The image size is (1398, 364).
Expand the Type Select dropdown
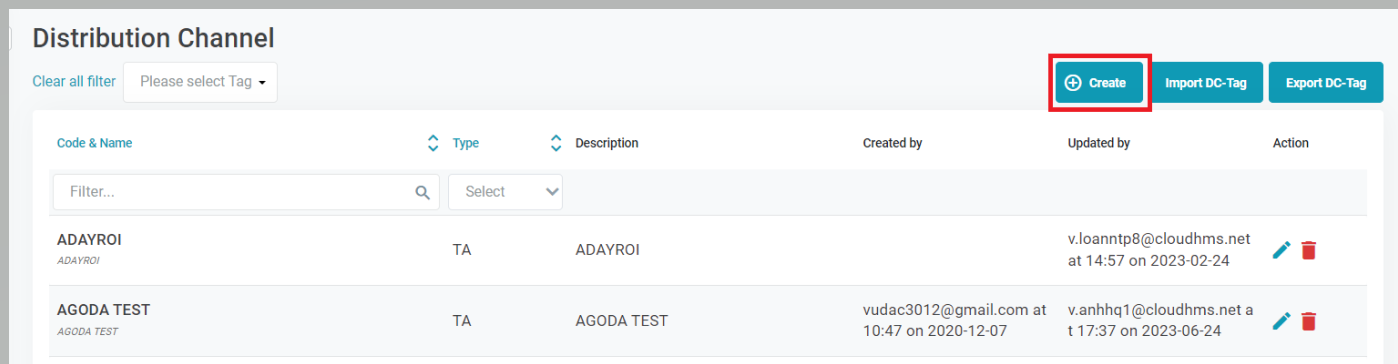505,192
